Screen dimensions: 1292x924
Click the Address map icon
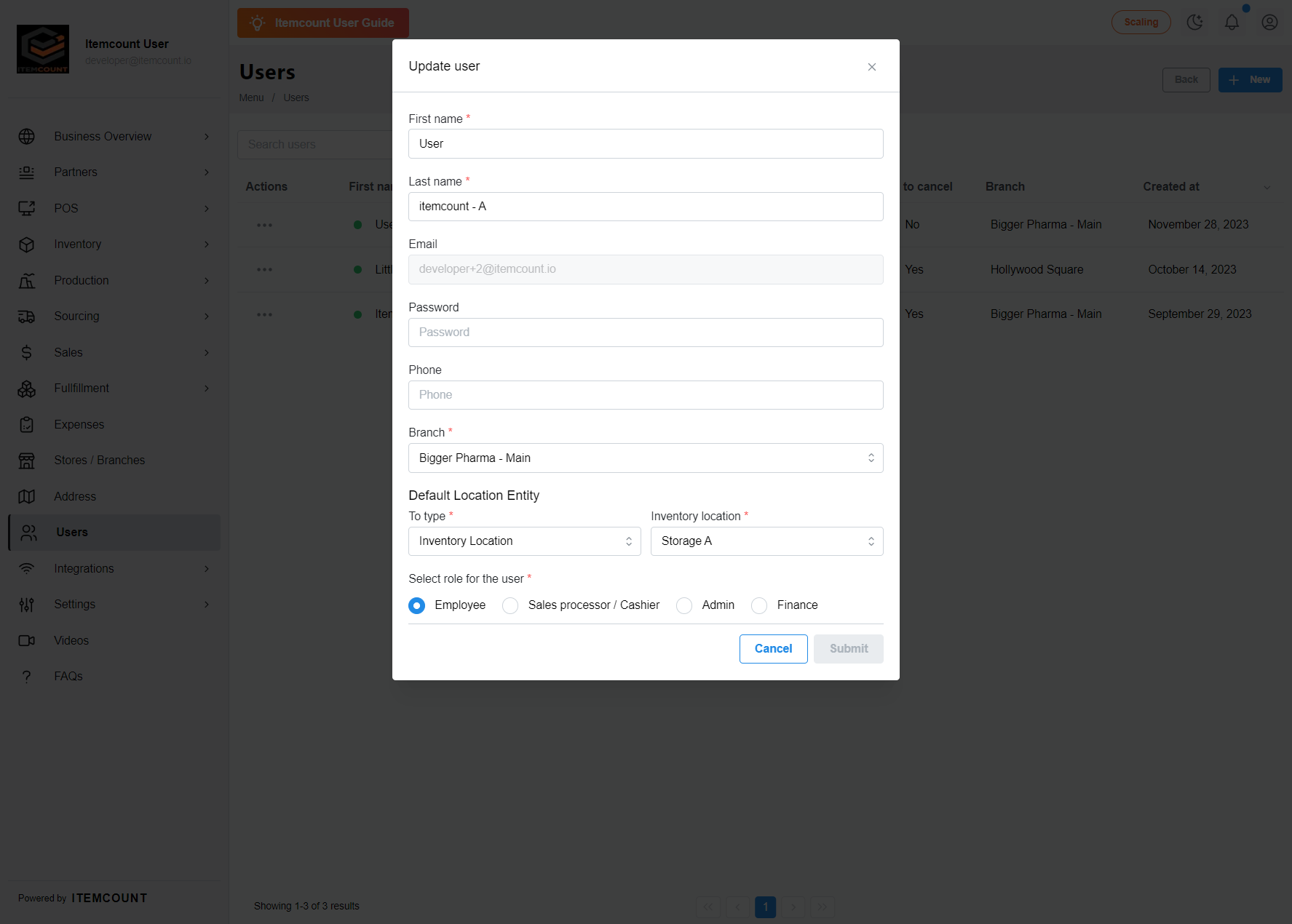coord(27,497)
